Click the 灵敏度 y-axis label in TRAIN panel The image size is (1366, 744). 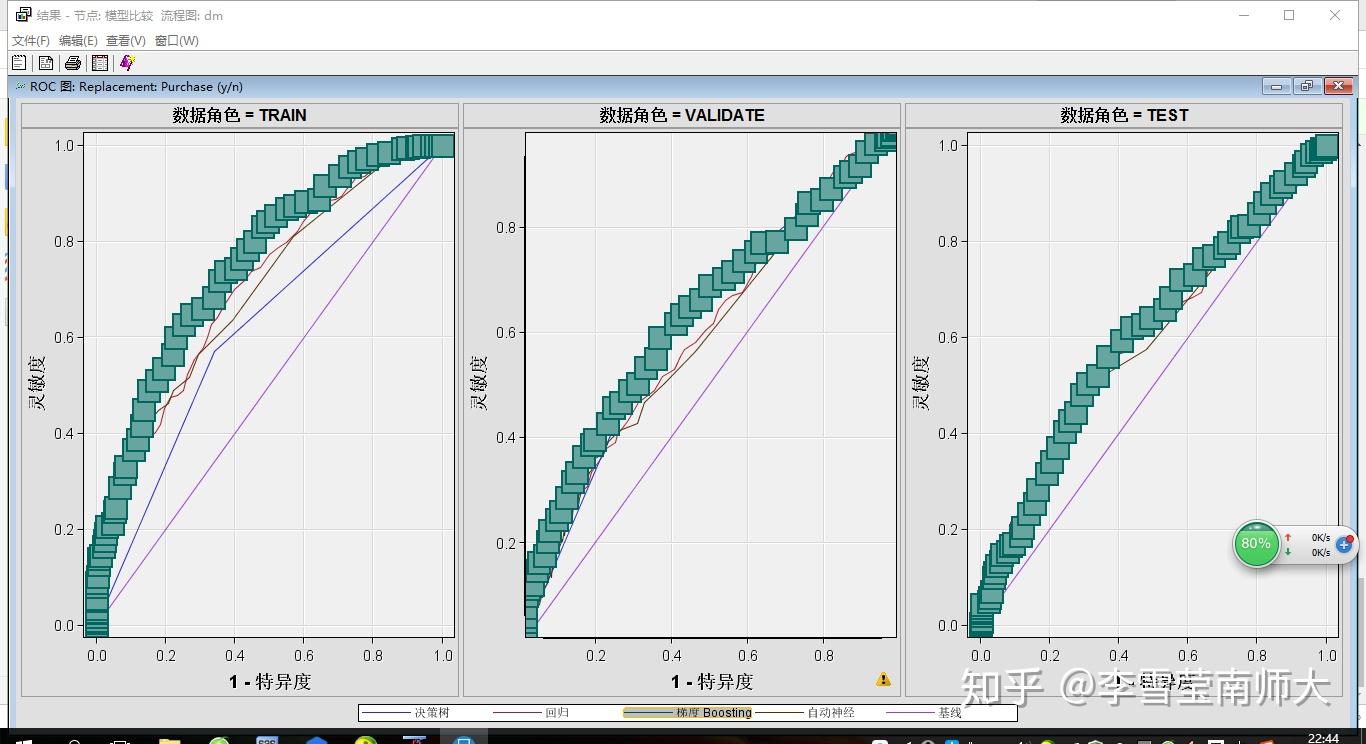(x=37, y=384)
